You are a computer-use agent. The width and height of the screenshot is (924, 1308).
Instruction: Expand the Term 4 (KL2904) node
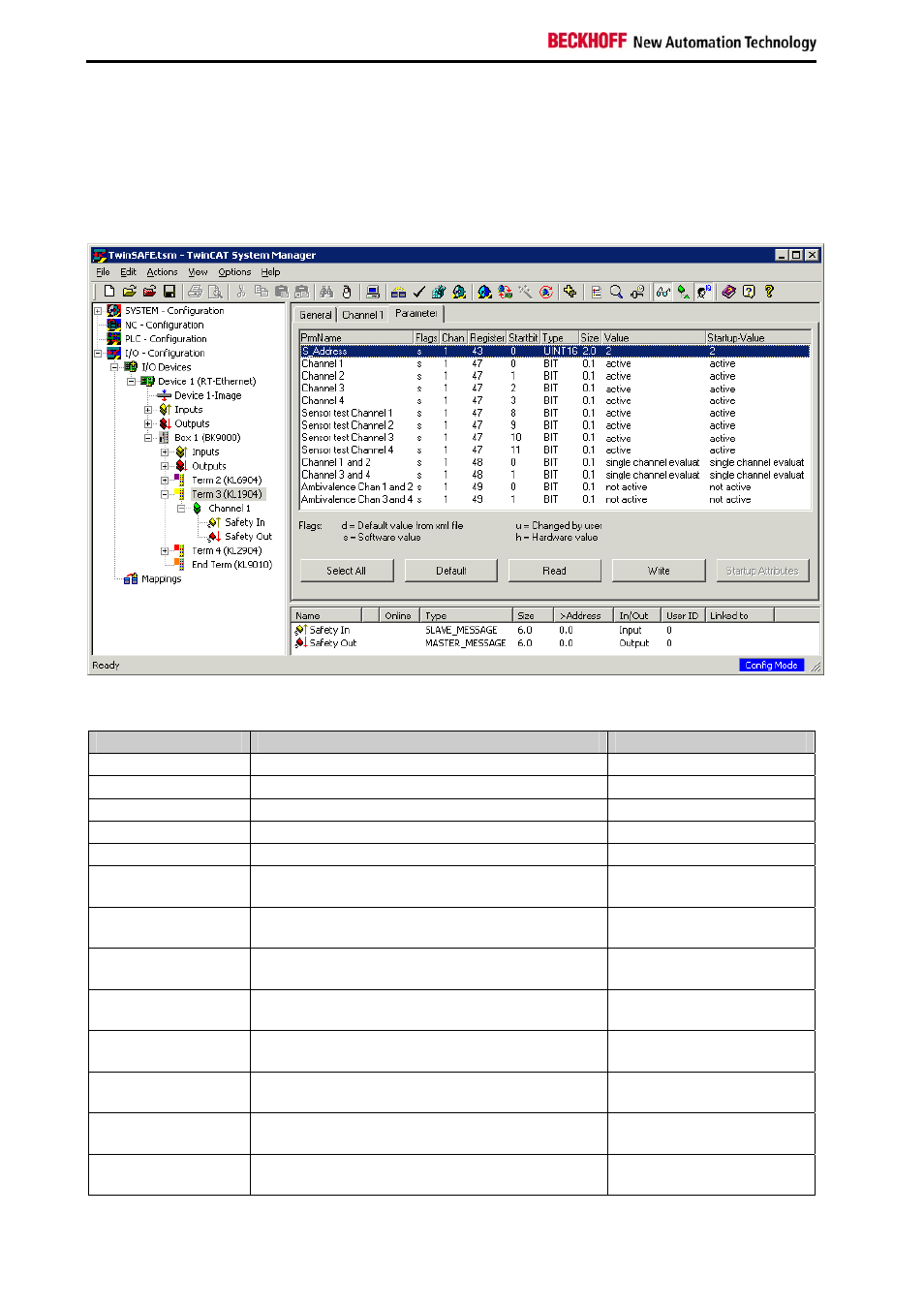[x=165, y=550]
